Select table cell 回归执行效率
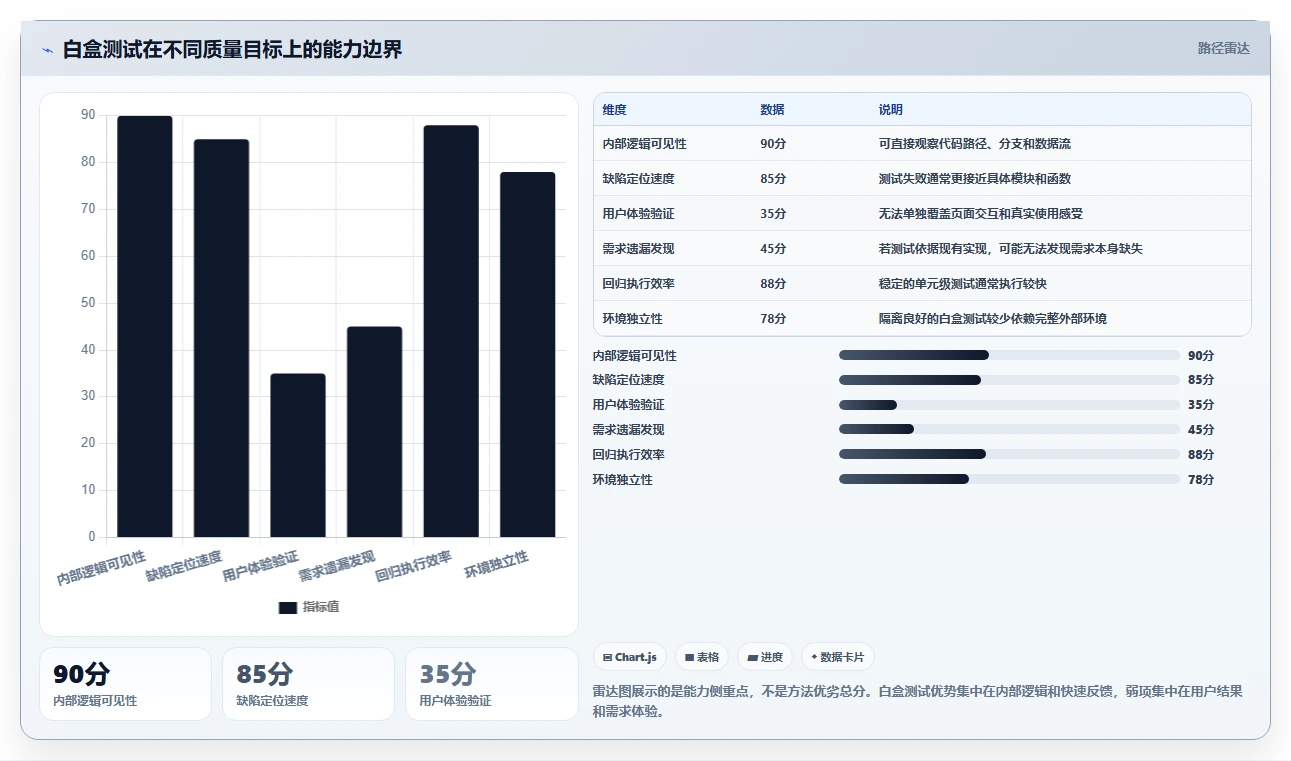Viewport: 1291px width, 761px height. pyautogui.click(x=638, y=284)
